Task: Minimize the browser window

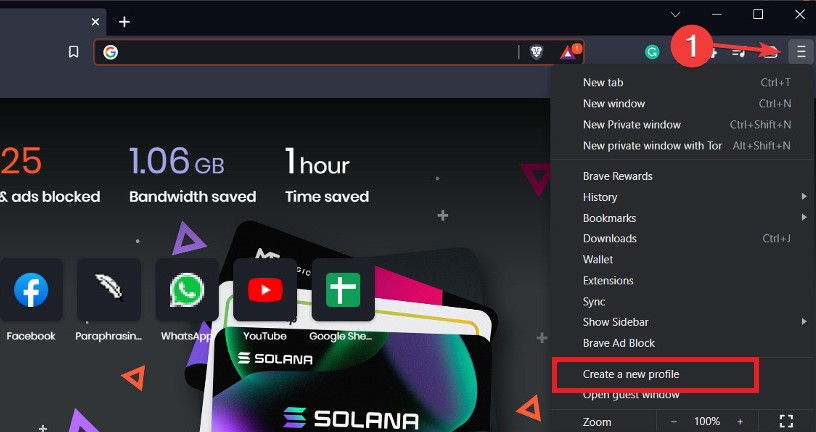Action: tap(717, 15)
